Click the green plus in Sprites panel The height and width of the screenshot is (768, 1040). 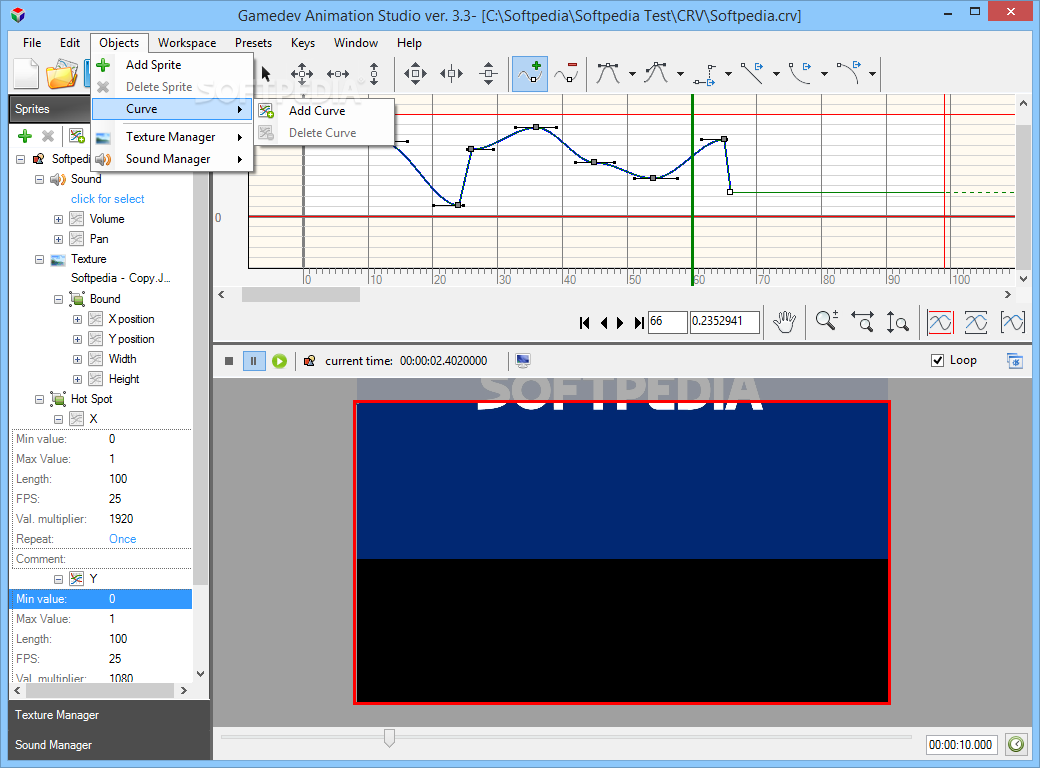coord(25,136)
